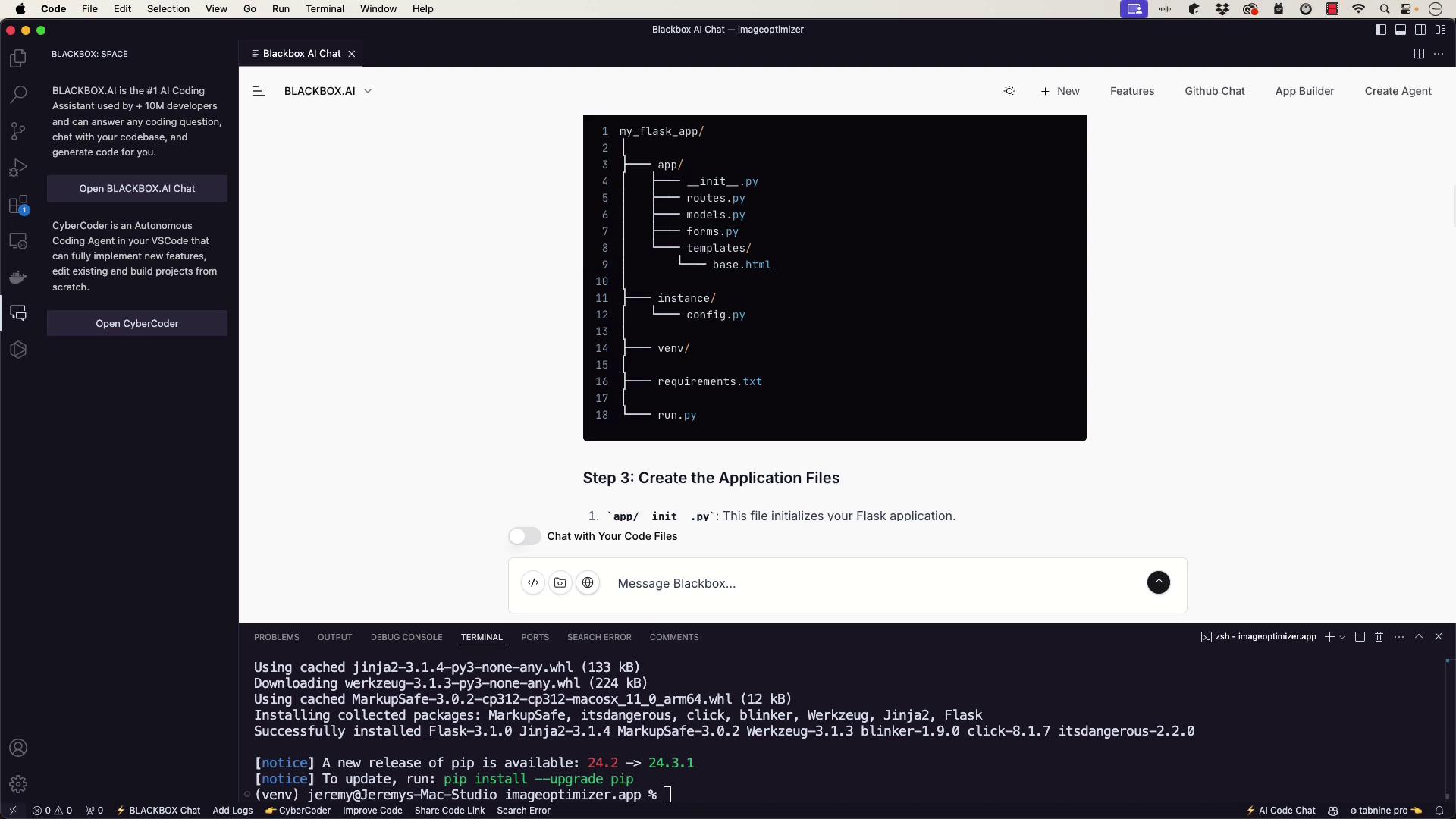Toggle light/dark theme sun icon
Viewport: 1456px width, 819px height.
pyautogui.click(x=1009, y=91)
